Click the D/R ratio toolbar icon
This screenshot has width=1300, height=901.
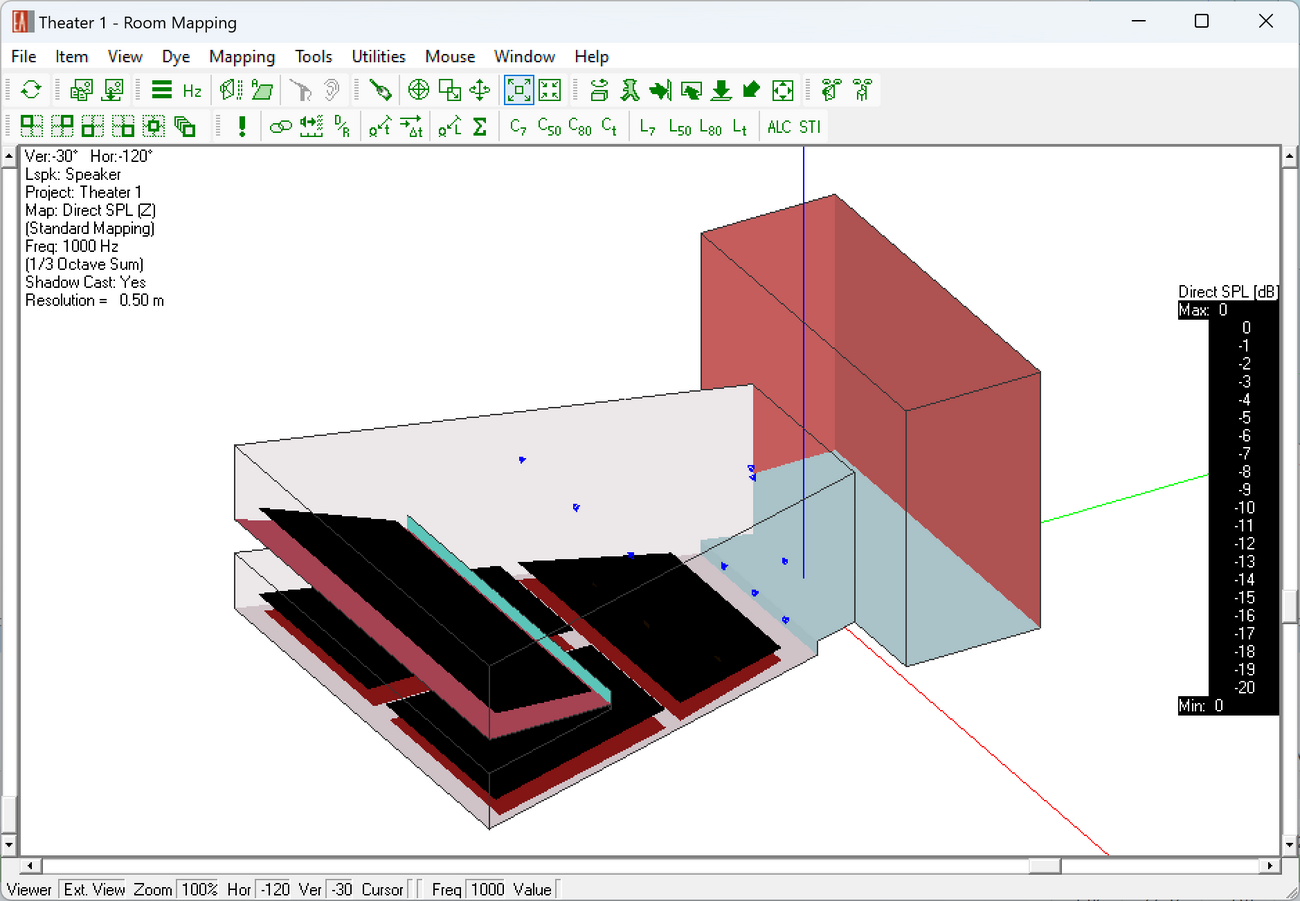click(342, 127)
